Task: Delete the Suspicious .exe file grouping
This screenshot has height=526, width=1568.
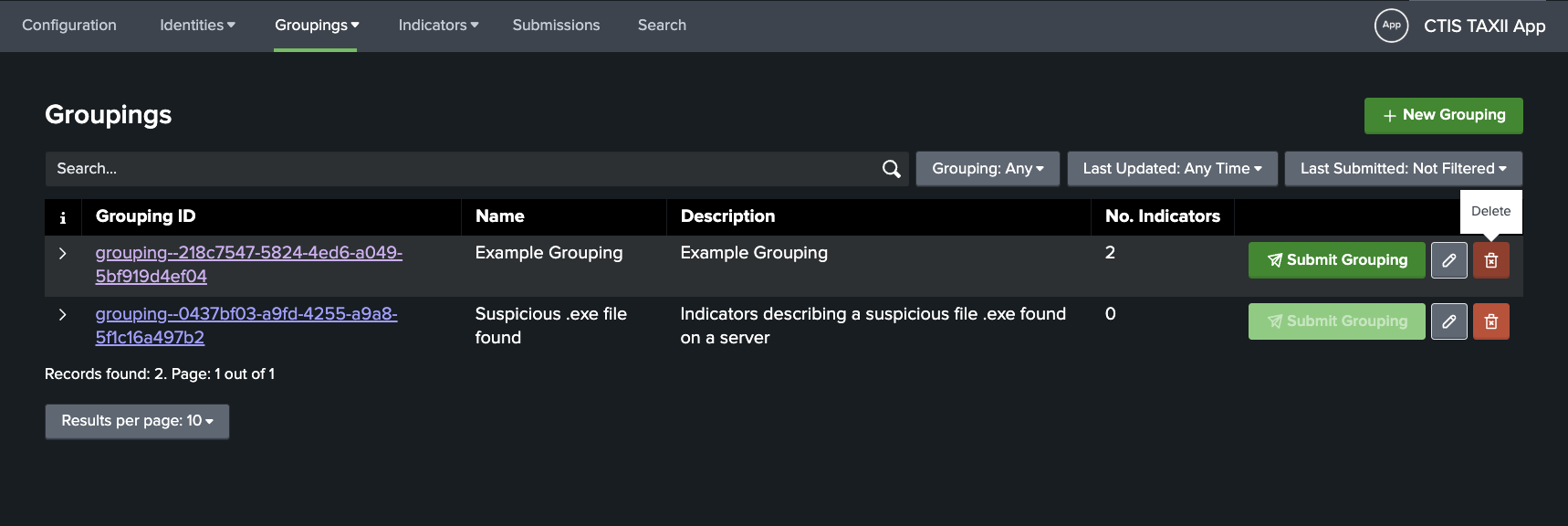Action: (x=1490, y=321)
